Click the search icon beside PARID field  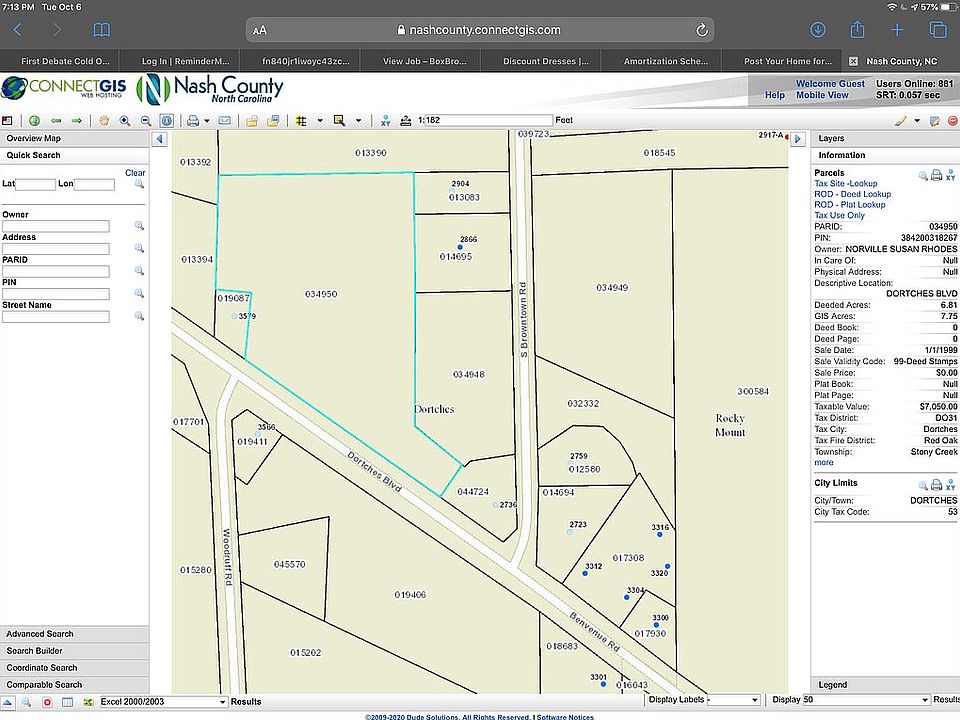140,271
